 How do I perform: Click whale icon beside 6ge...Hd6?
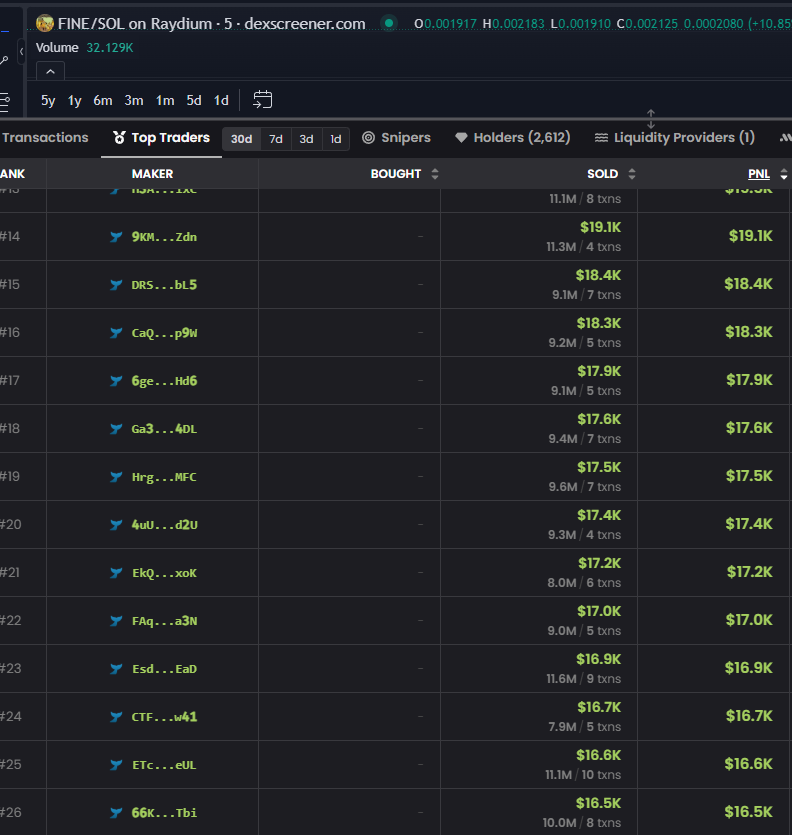pyautogui.click(x=116, y=381)
